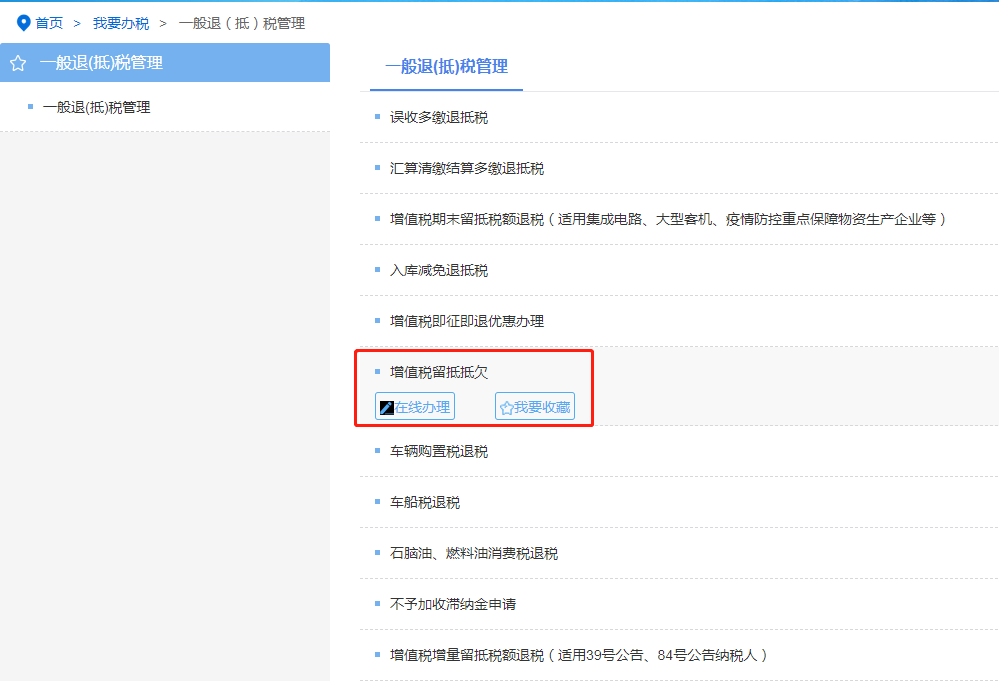Open the 我要办税 breadcrumb link

120,24
